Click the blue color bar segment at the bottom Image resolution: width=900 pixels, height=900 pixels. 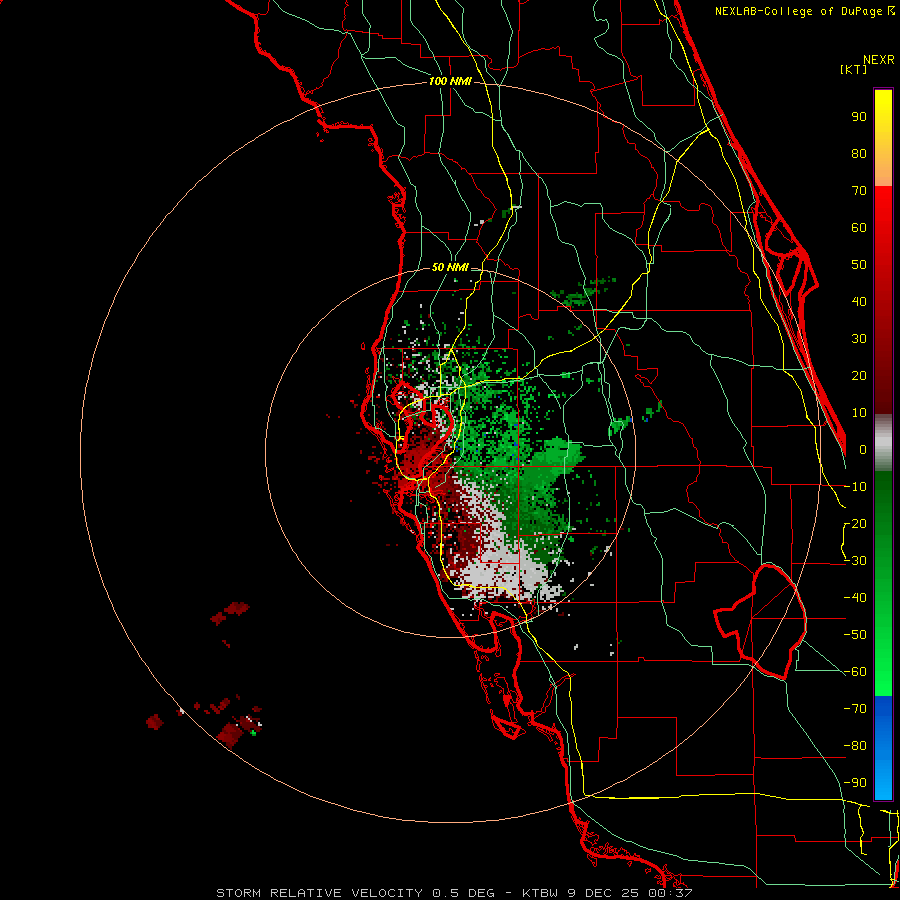click(x=883, y=747)
